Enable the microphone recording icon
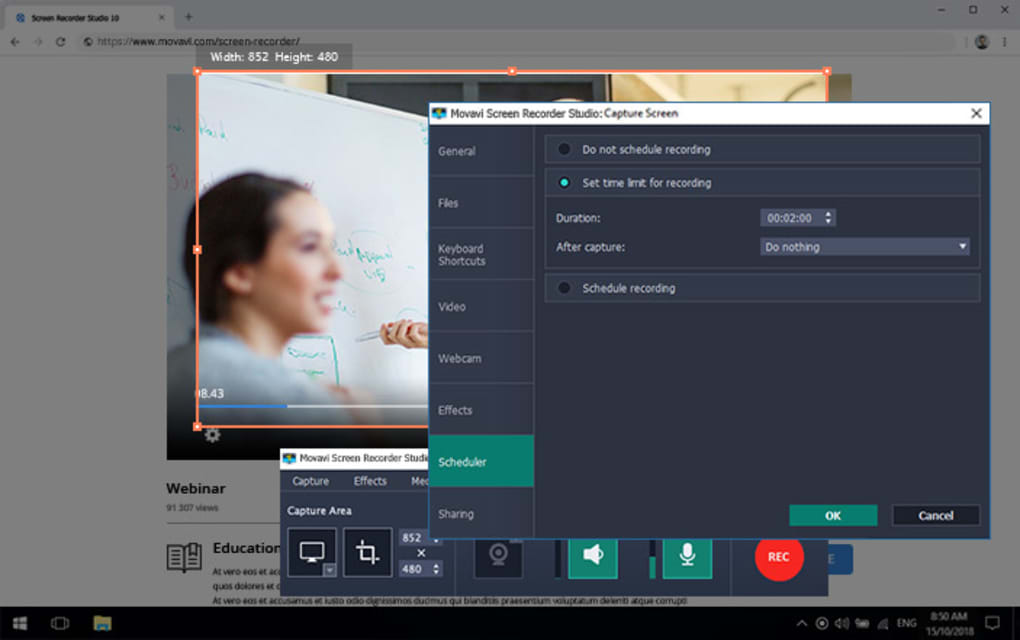This screenshot has height=640, width=1020. (x=687, y=558)
